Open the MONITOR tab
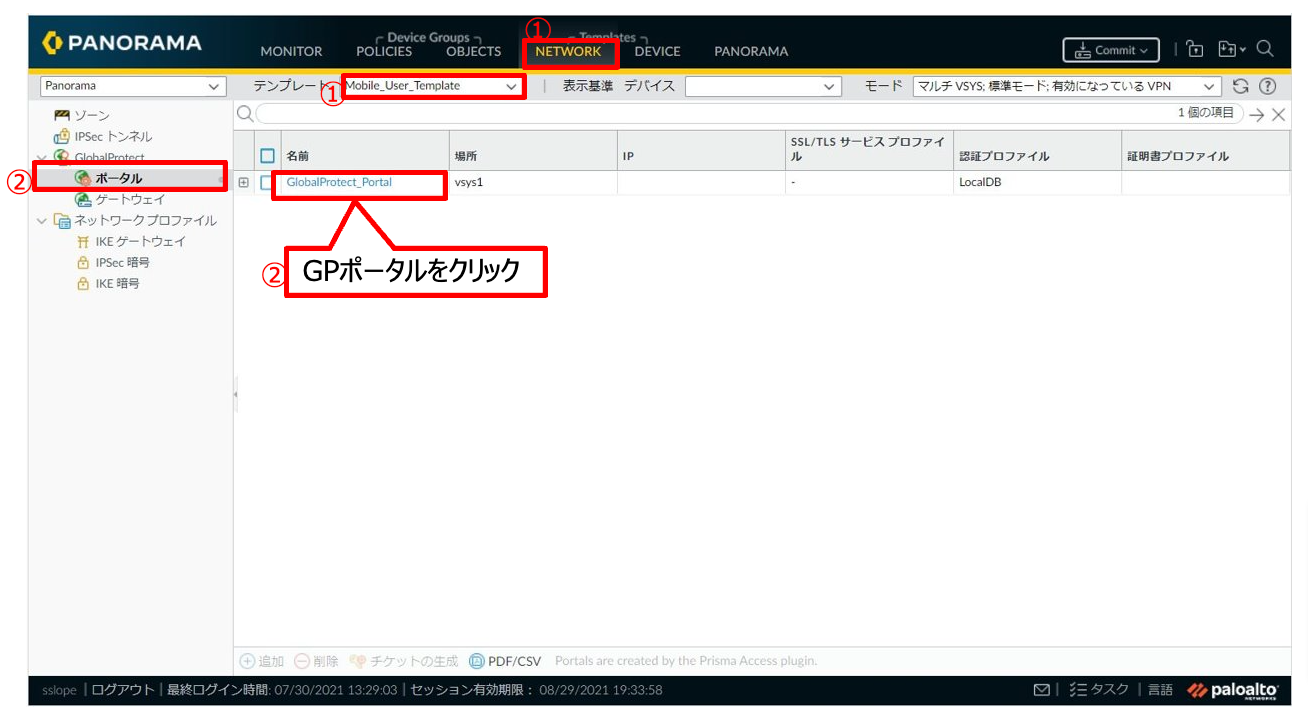Screen dimensions: 1308x718 coord(291,51)
